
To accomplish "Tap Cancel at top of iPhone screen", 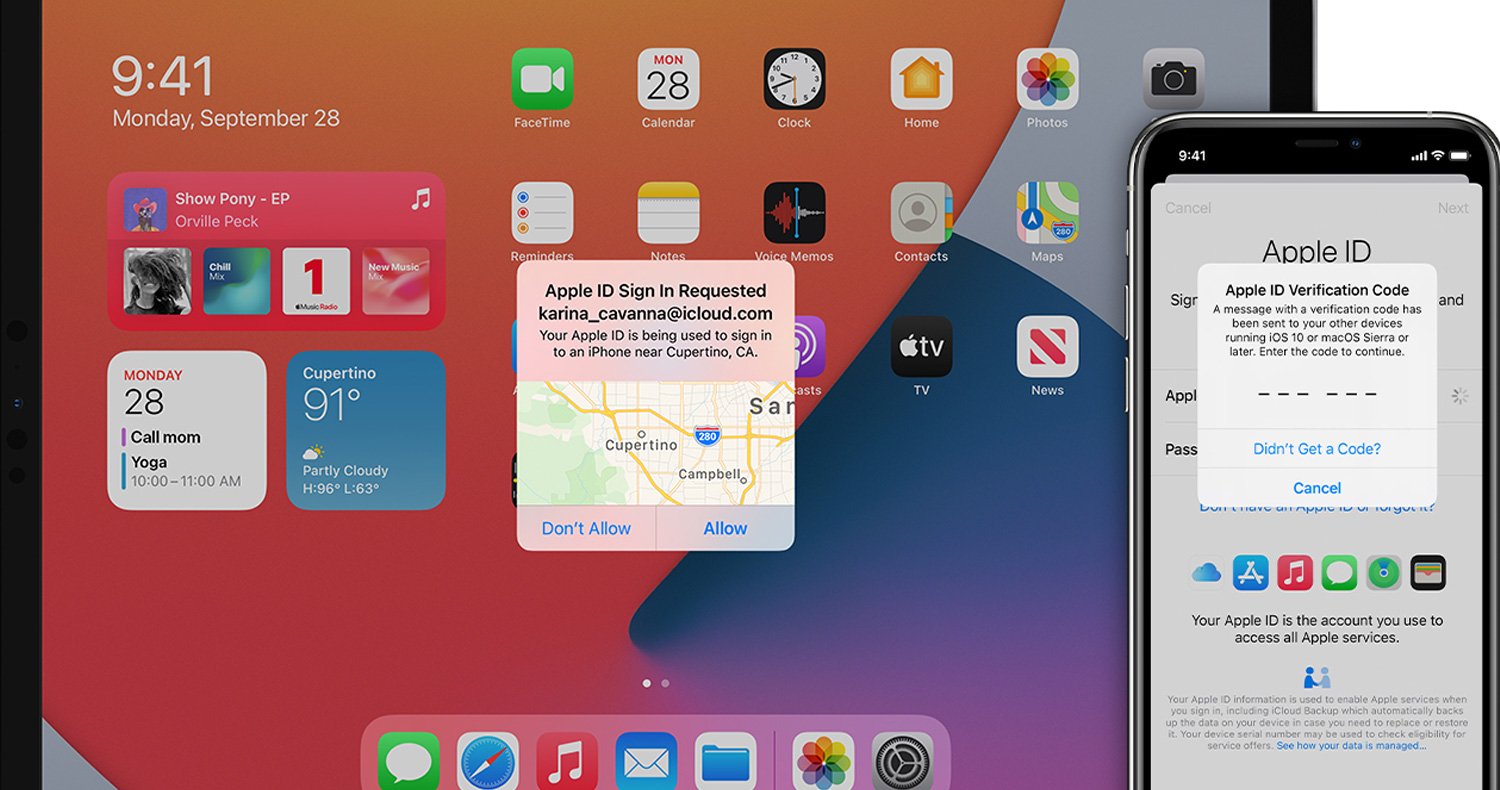I will click(1188, 208).
